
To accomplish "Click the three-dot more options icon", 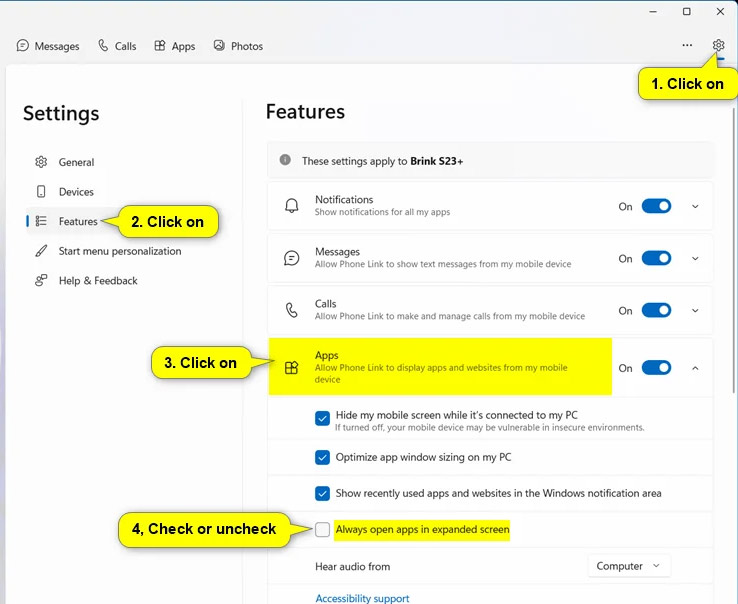I will (687, 45).
